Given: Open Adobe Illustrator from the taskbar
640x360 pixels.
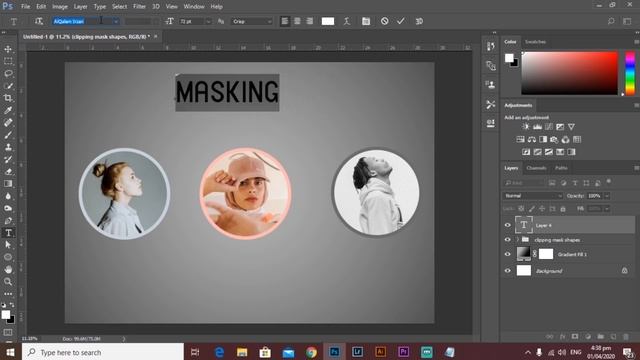Looking at the screenshot, I should [x=380, y=352].
